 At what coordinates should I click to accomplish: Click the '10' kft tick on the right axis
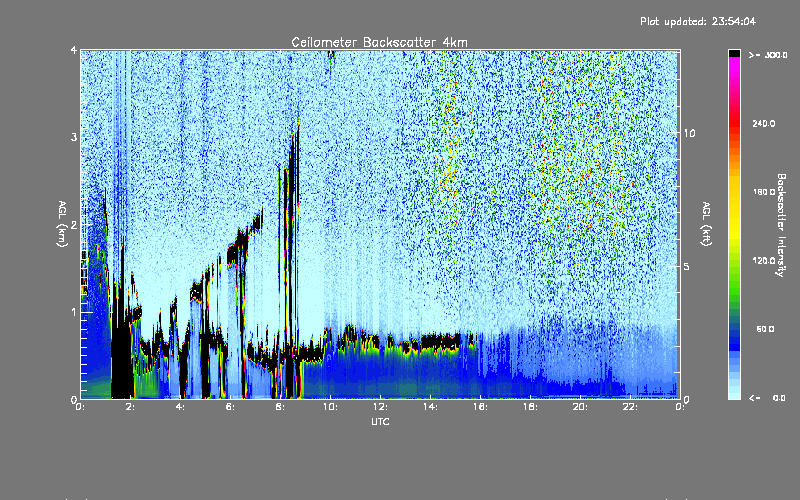689,133
